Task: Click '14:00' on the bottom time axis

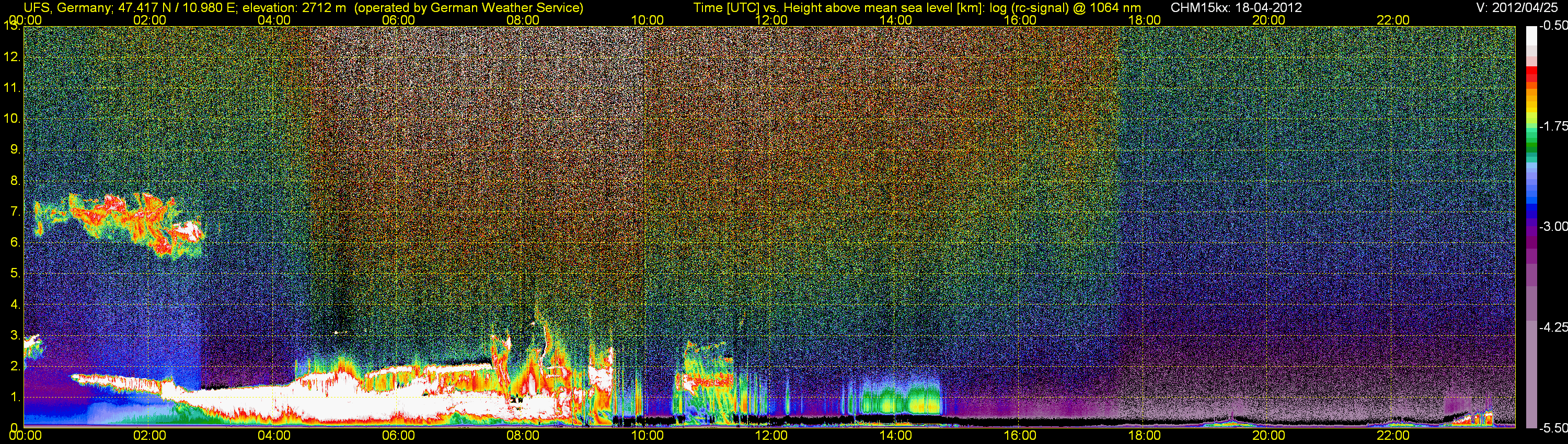Action: (x=896, y=436)
